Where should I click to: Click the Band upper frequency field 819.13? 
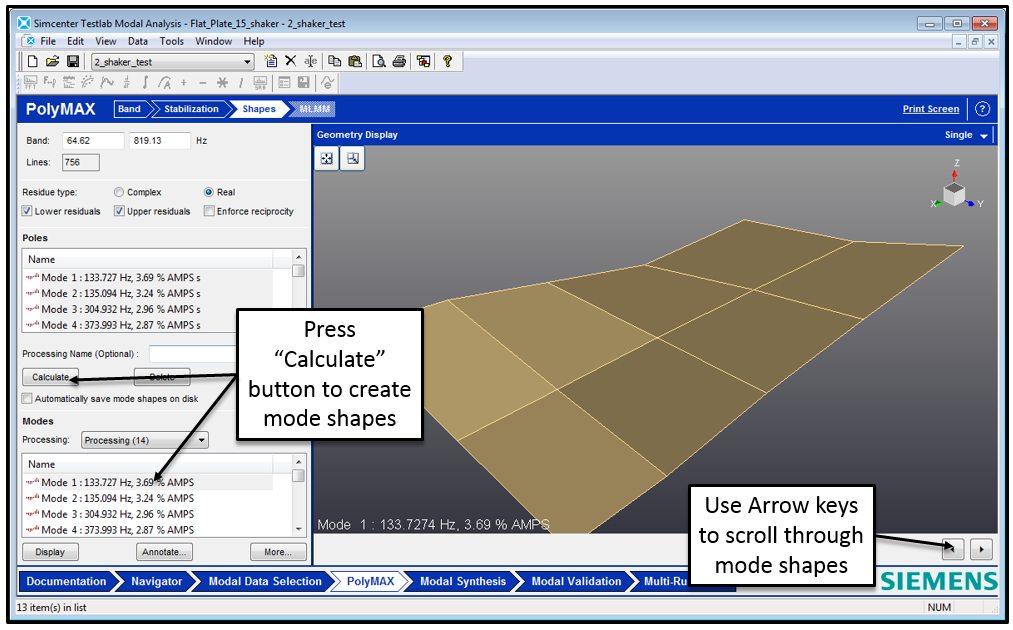pos(160,140)
